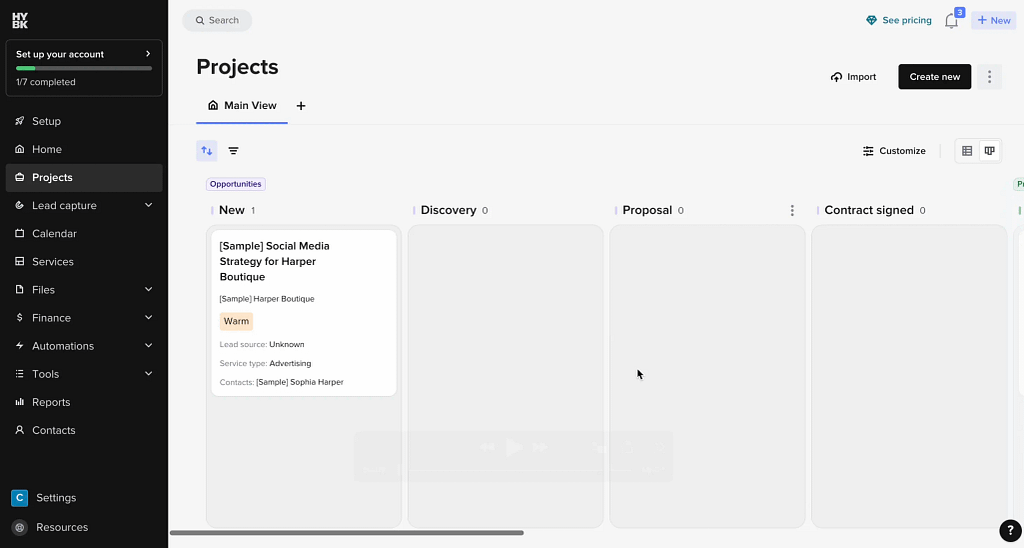
Task: Click the Calendar icon in sidebar
Action: click(x=20, y=233)
